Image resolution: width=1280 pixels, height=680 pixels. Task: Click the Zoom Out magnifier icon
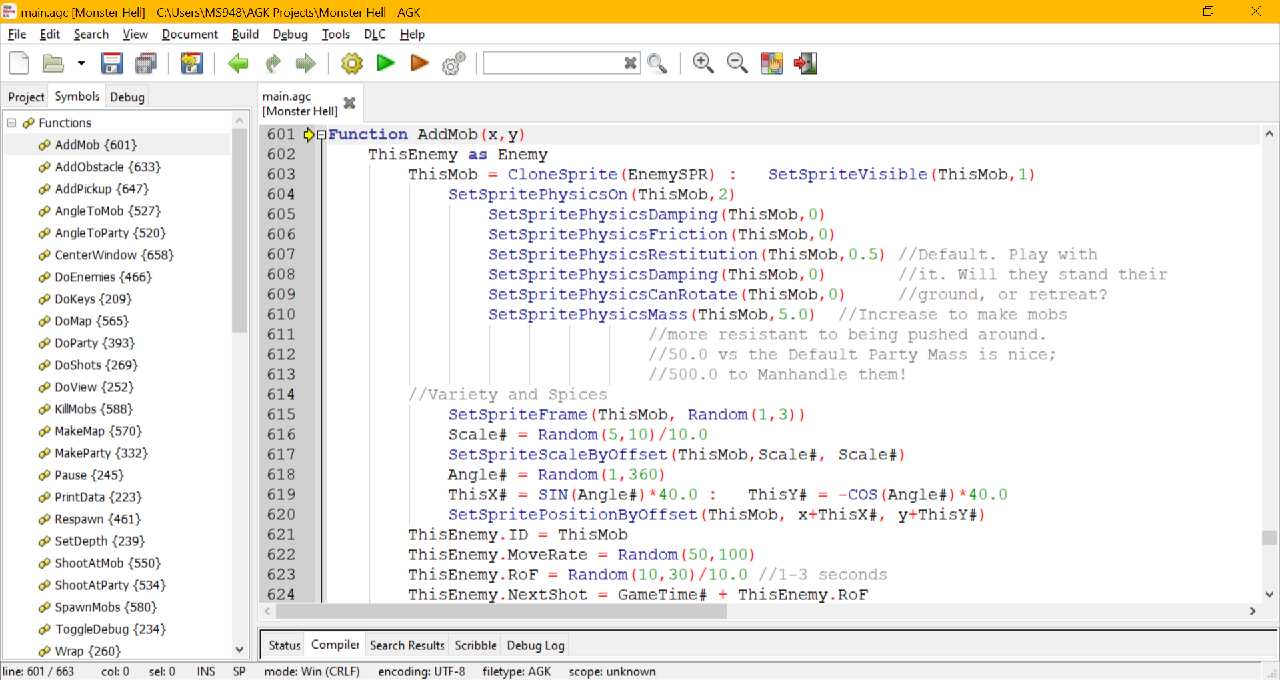coord(737,63)
